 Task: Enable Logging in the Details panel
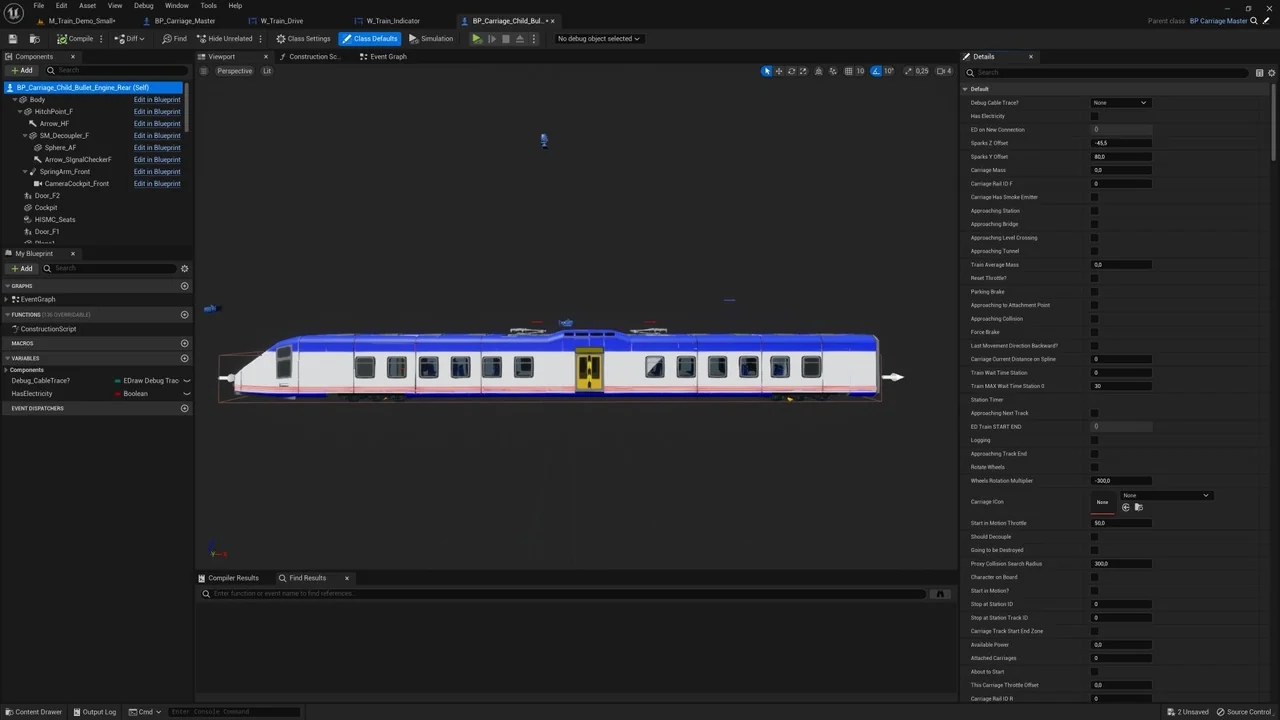point(1095,440)
